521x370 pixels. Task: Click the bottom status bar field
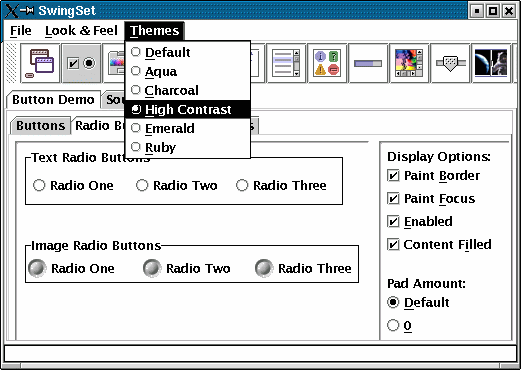[260, 353]
